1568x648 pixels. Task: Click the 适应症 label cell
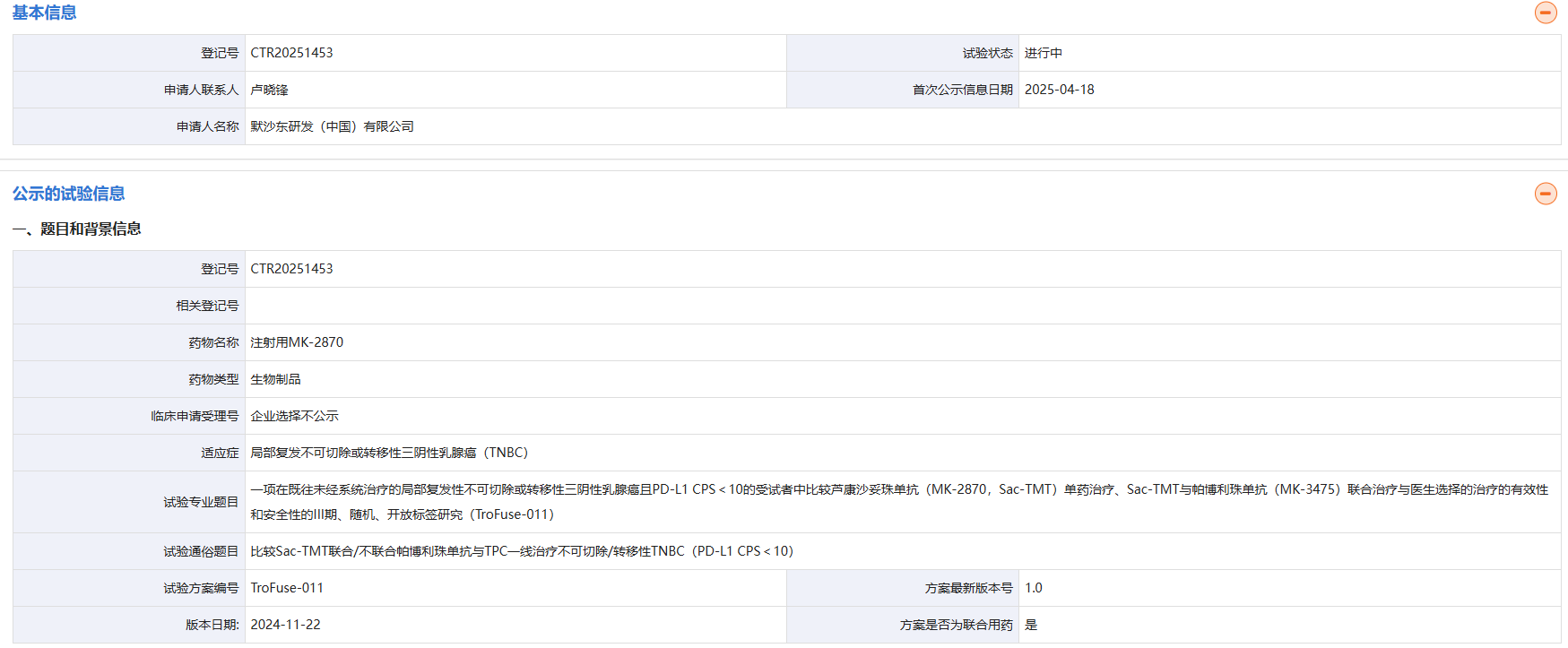[129, 453]
